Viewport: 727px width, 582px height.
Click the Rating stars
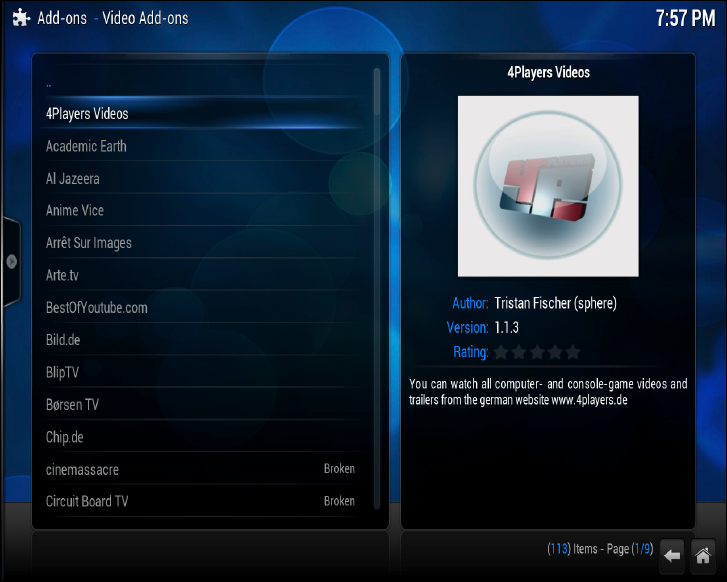tap(537, 352)
